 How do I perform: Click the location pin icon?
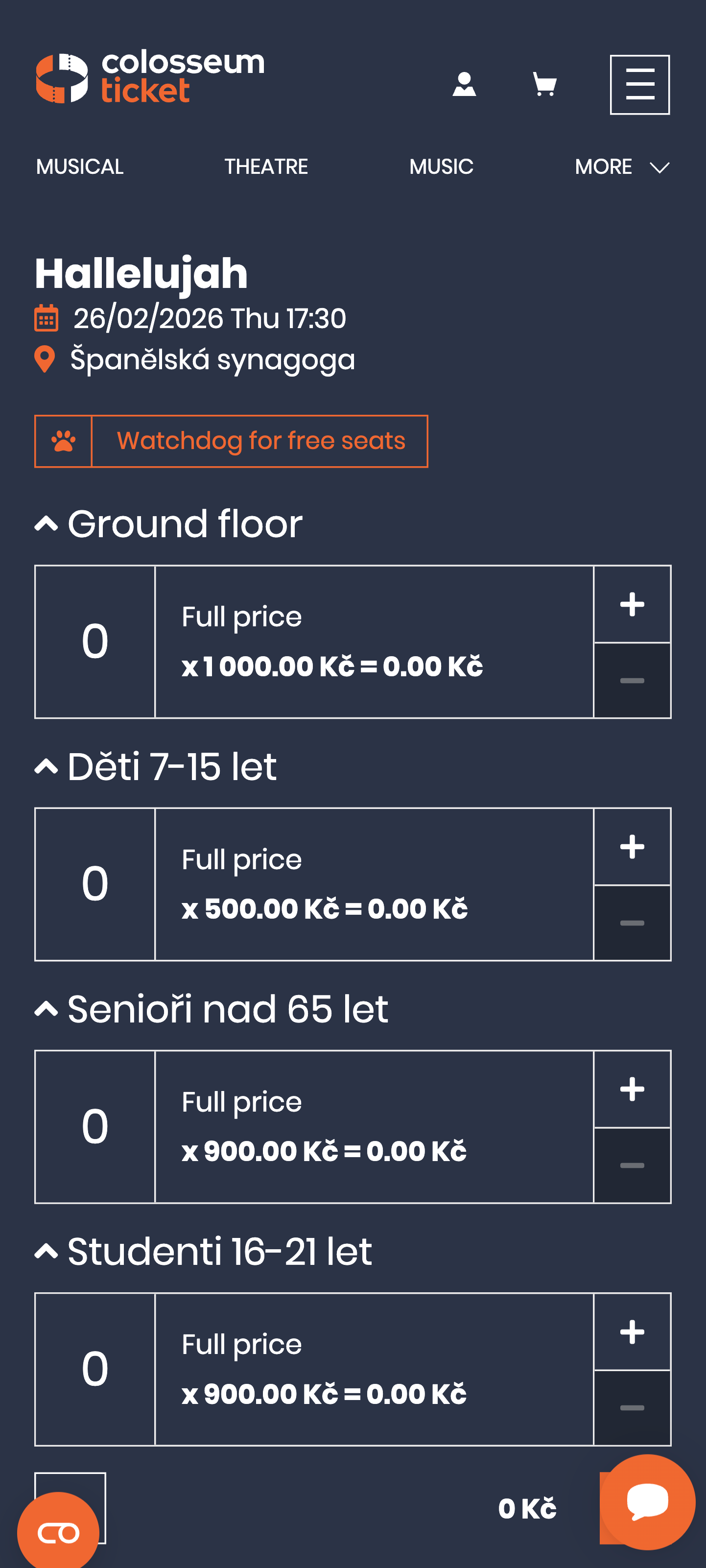45,359
